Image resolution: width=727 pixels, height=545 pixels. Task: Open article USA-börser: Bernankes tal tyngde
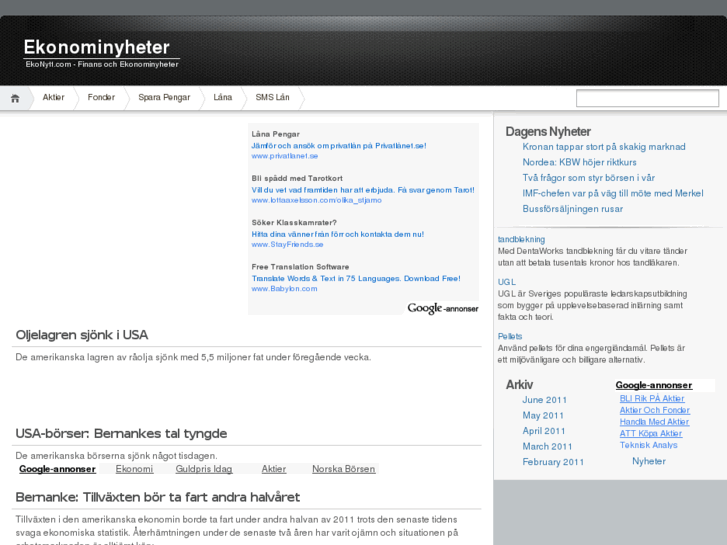click(x=121, y=434)
